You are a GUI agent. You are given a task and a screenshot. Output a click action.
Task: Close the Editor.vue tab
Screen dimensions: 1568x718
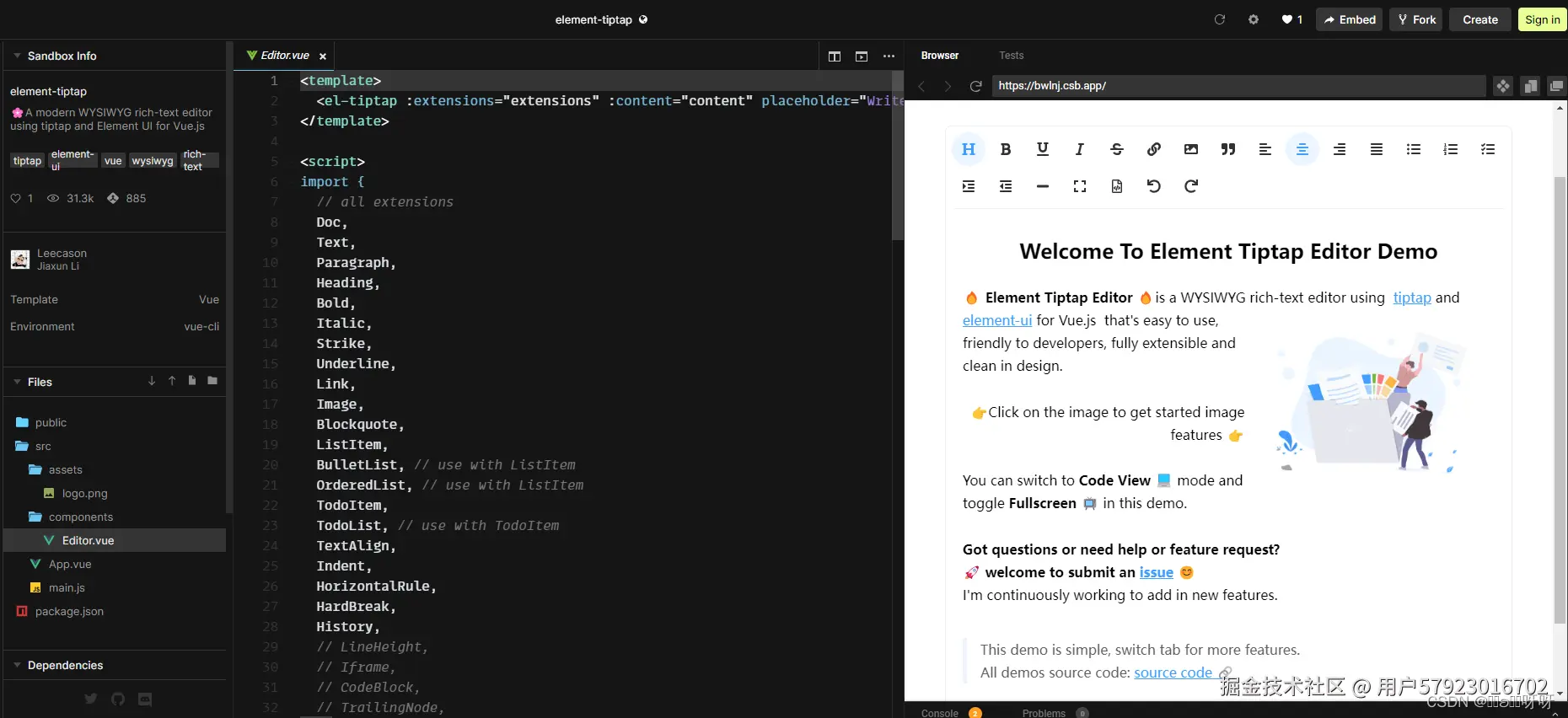click(x=323, y=56)
